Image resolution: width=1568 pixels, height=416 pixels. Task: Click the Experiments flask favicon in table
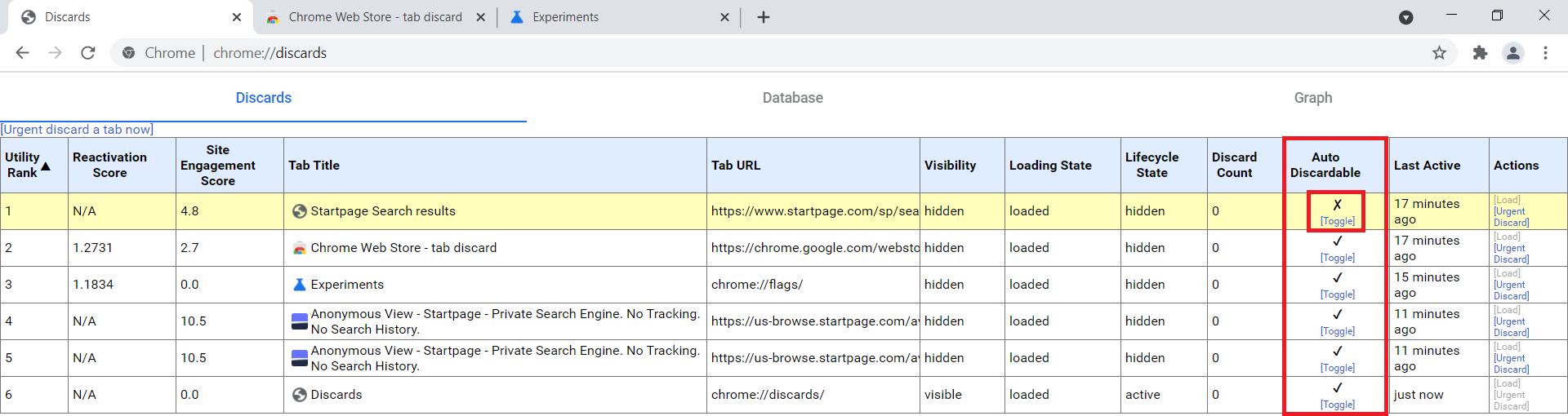300,285
